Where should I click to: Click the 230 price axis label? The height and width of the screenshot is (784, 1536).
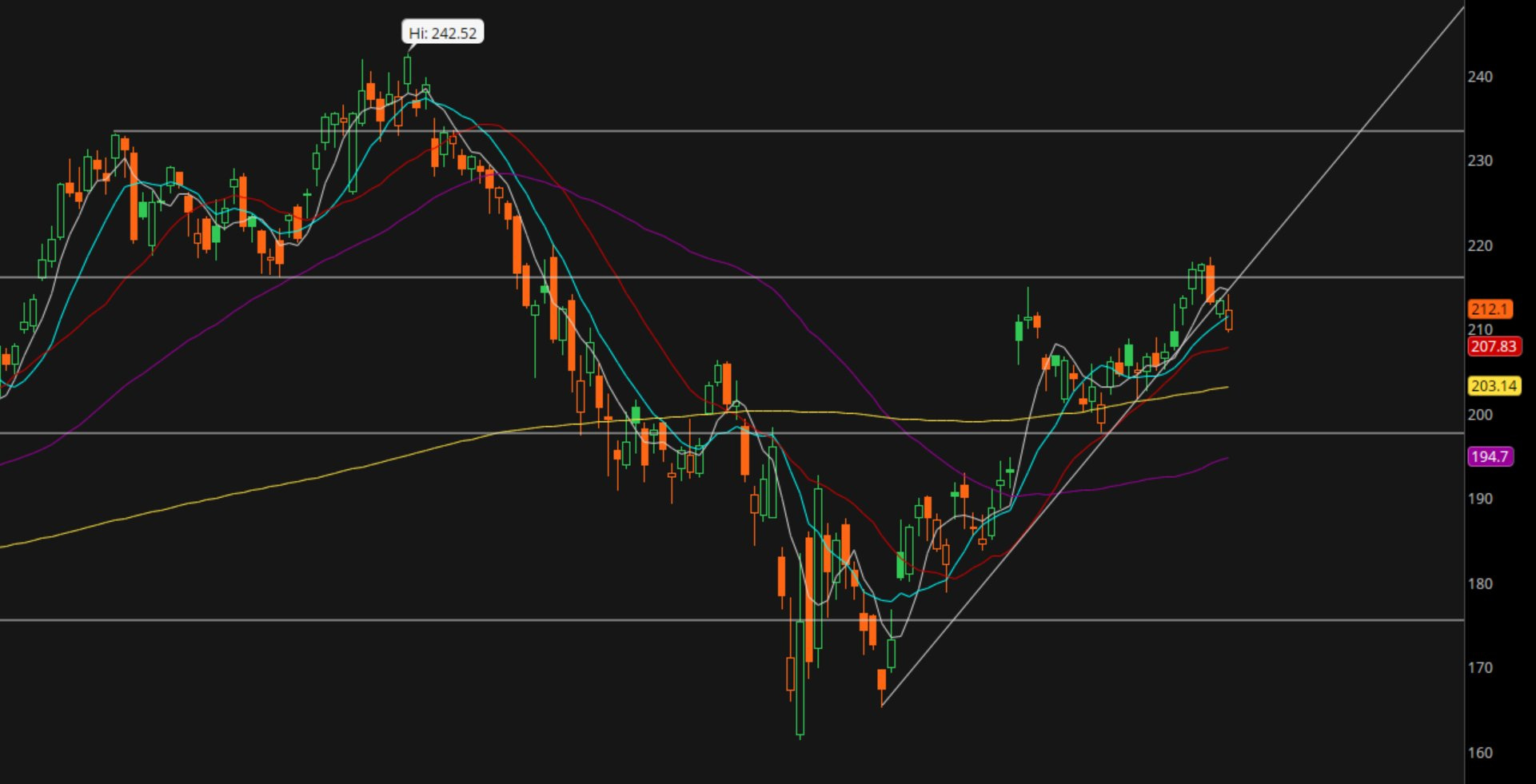[1480, 161]
